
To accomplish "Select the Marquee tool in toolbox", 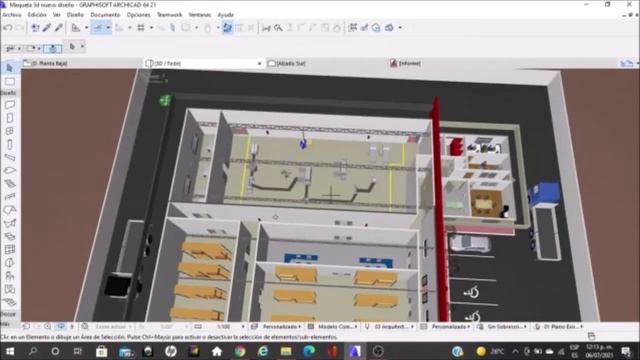I will coord(10,82).
